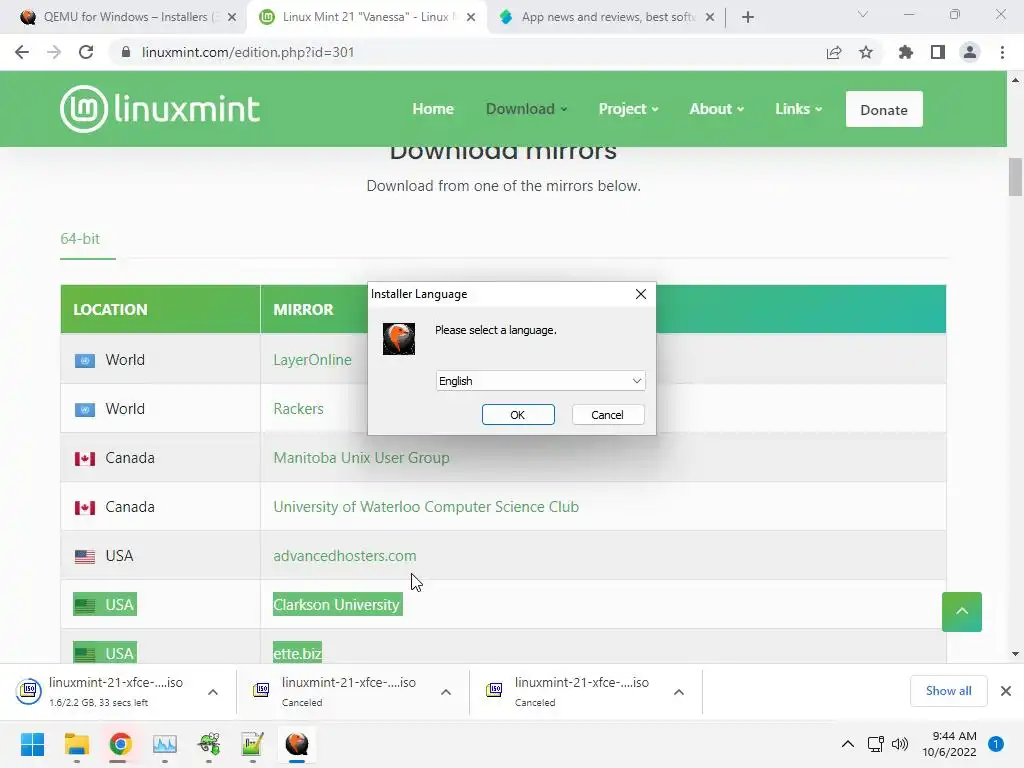Show hidden system tray icons
Screen dimensions: 1024x768
(848, 744)
